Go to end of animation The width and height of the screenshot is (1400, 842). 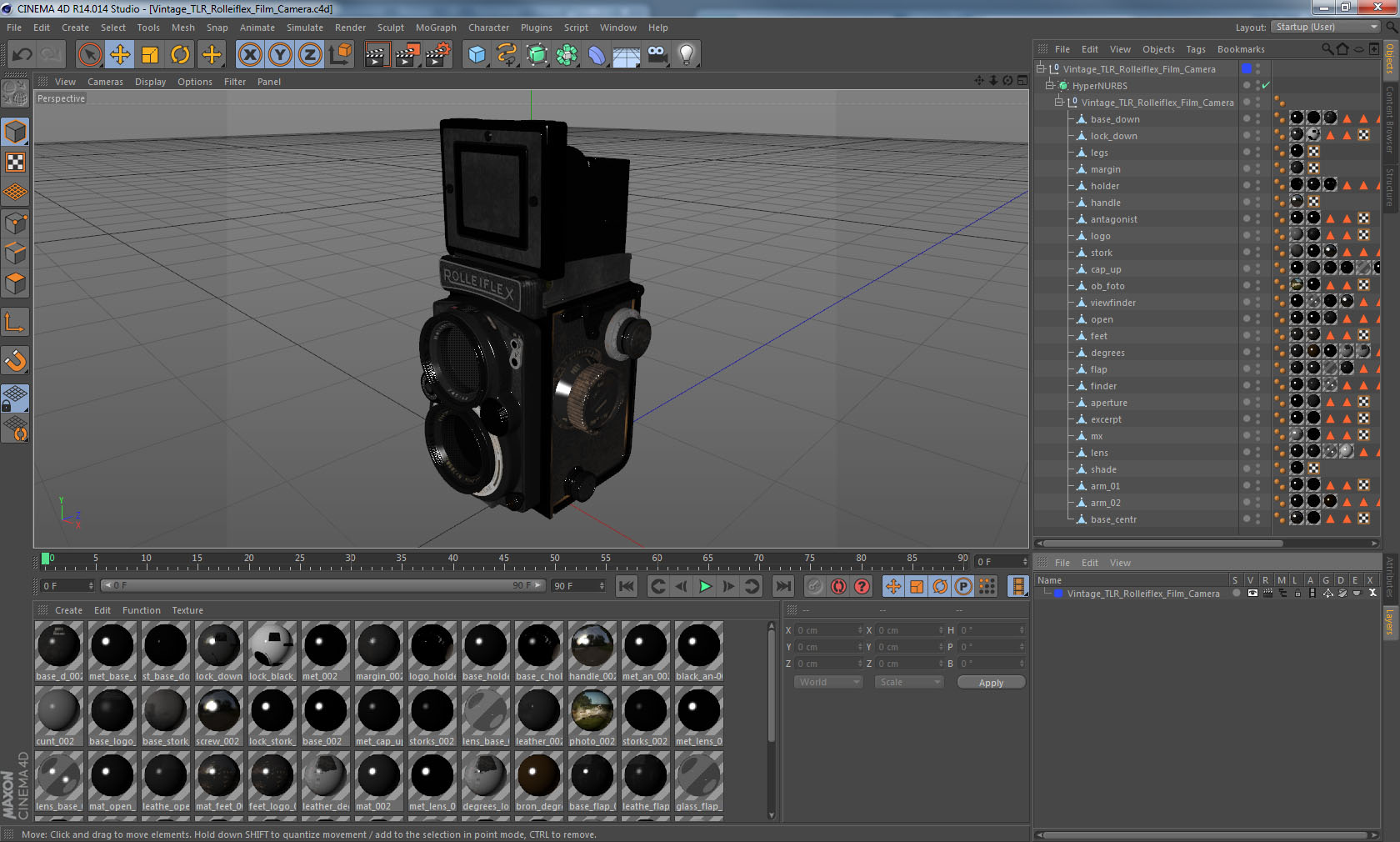(782, 586)
